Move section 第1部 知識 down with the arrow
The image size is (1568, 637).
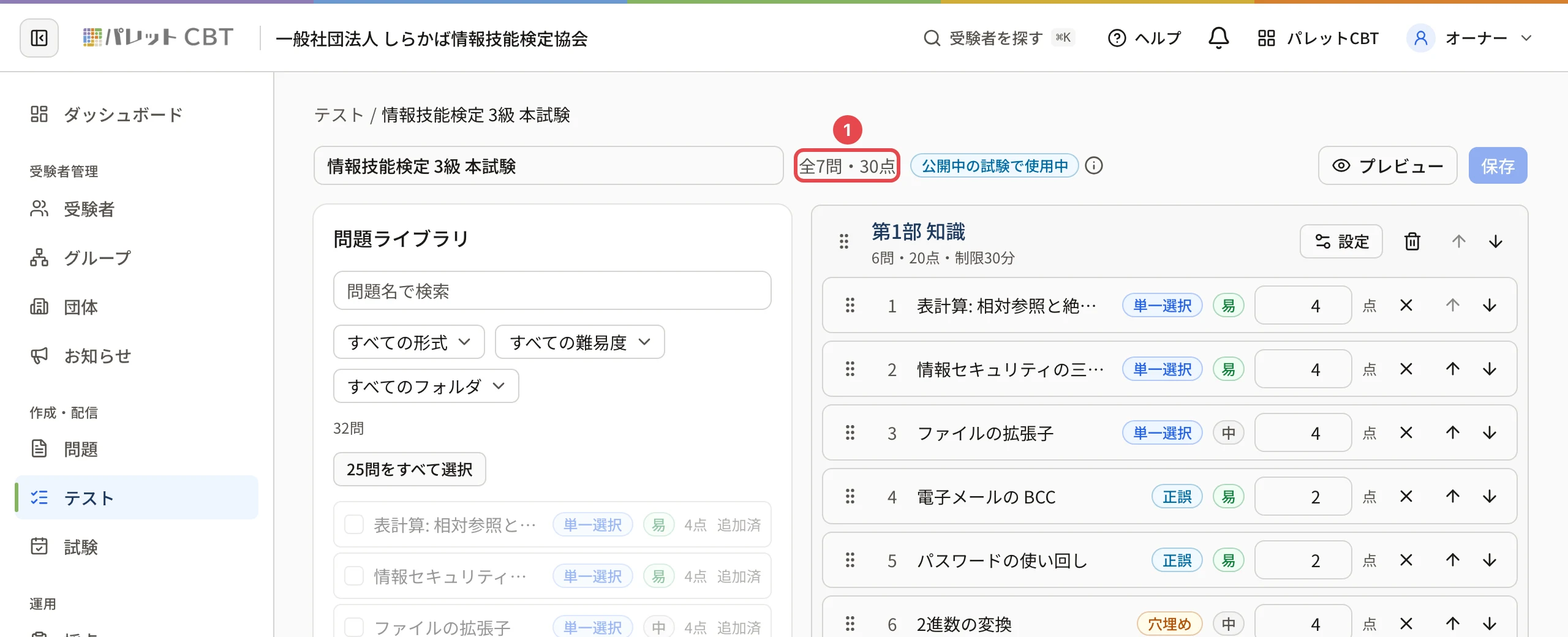1496,241
